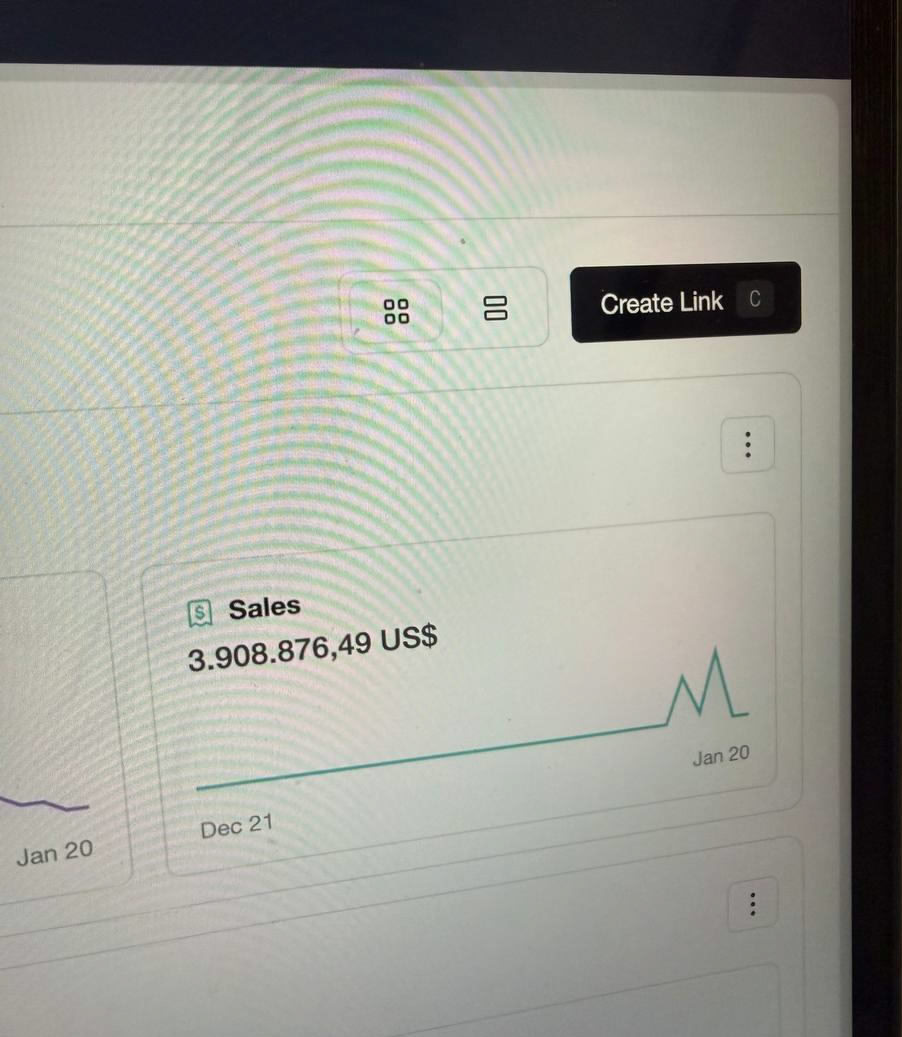Click the 3.908.876,49 US$ sales total
The image size is (902, 1037).
tap(313, 649)
